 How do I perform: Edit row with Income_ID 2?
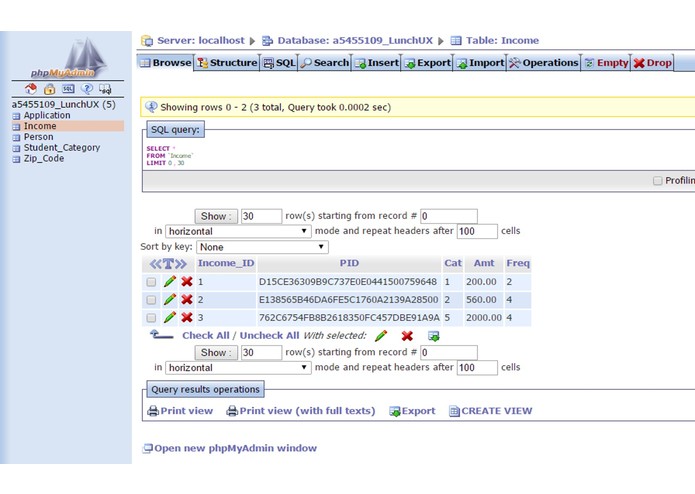click(169, 300)
